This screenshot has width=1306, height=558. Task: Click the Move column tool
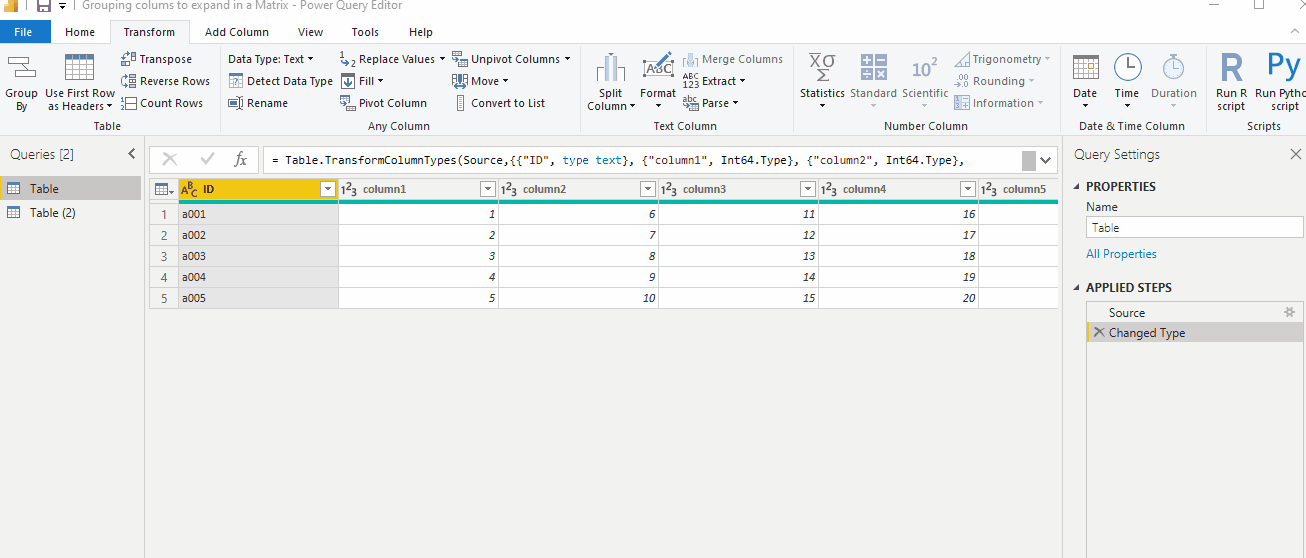pos(480,81)
